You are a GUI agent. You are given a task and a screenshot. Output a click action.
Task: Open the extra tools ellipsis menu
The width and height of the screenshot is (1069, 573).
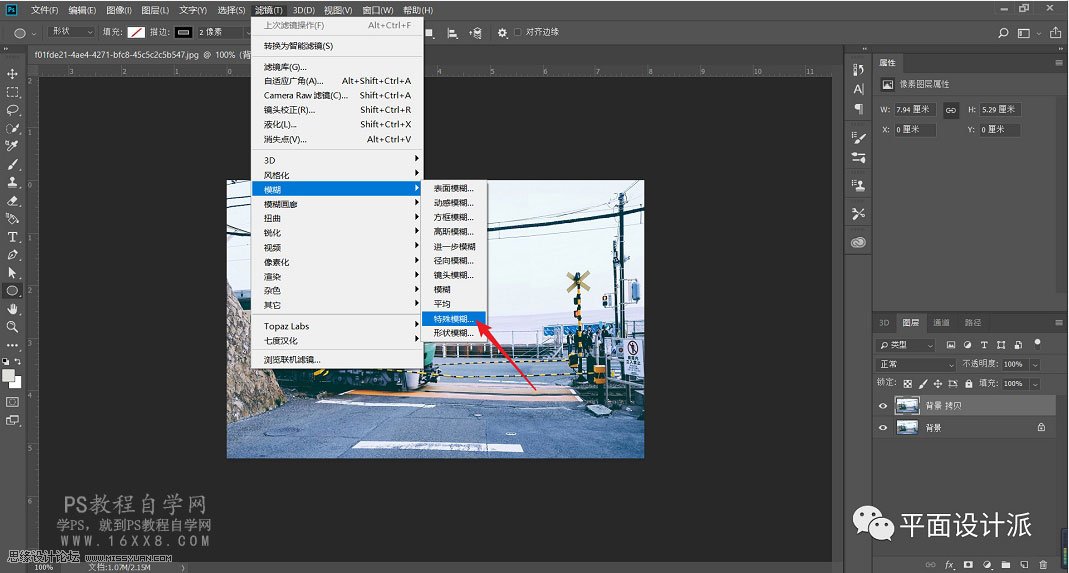click(12, 345)
